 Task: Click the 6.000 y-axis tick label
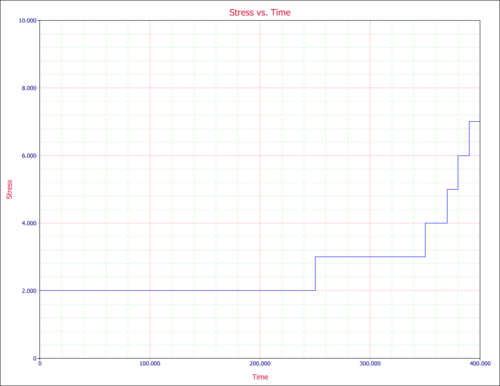(x=29, y=156)
